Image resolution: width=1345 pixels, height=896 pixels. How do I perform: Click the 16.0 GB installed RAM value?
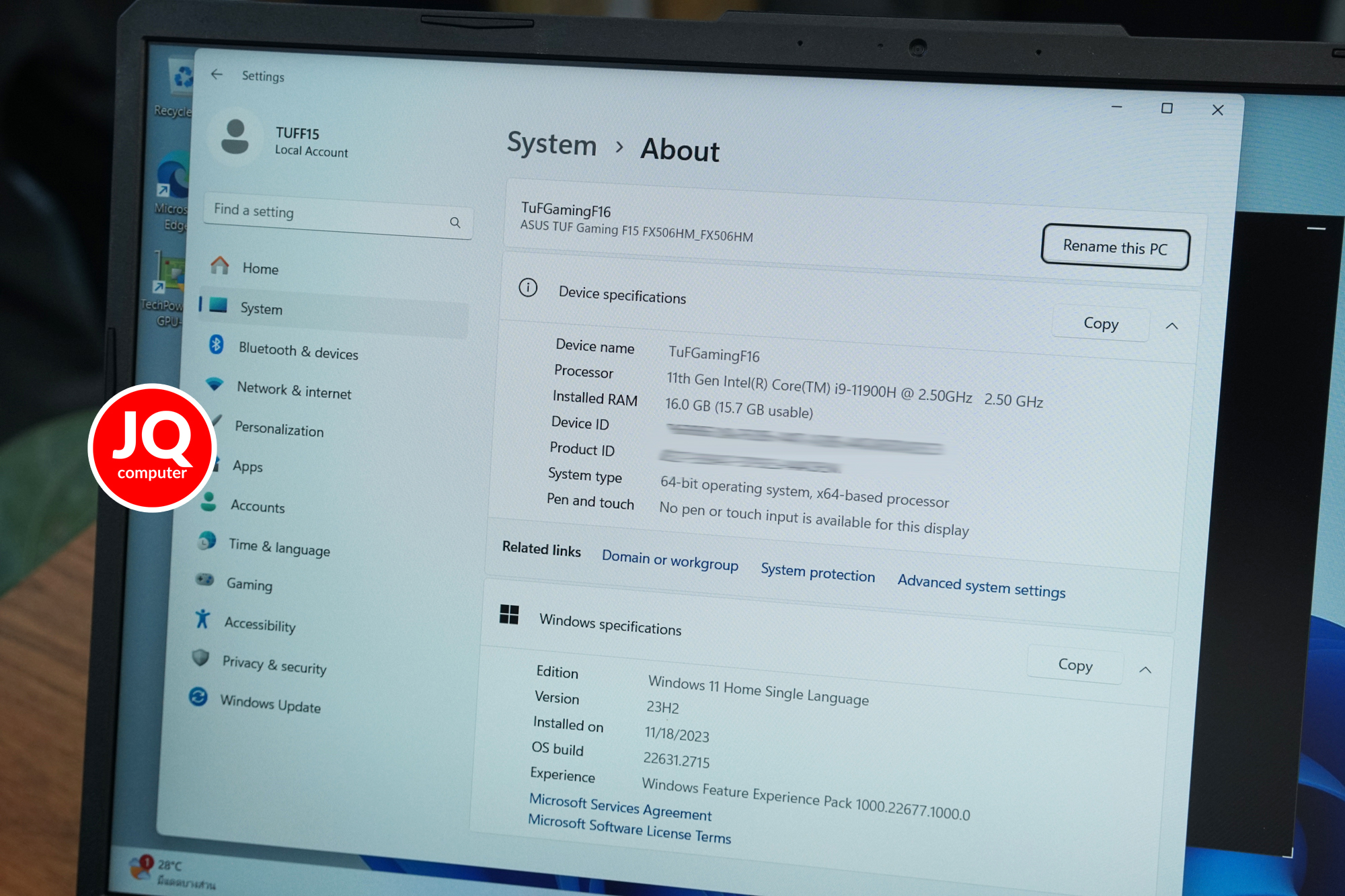pyautogui.click(x=738, y=408)
